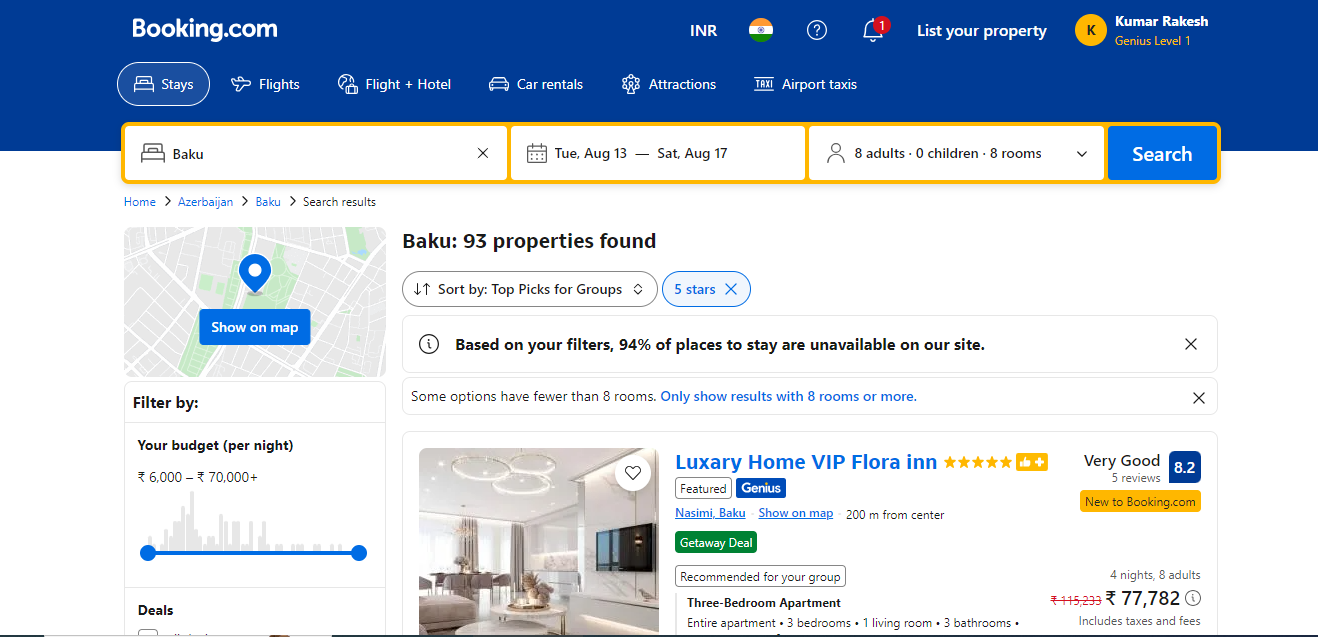Expand the 8 adults, 8 rooms guest selector
This screenshot has height=637, width=1318.
click(956, 153)
